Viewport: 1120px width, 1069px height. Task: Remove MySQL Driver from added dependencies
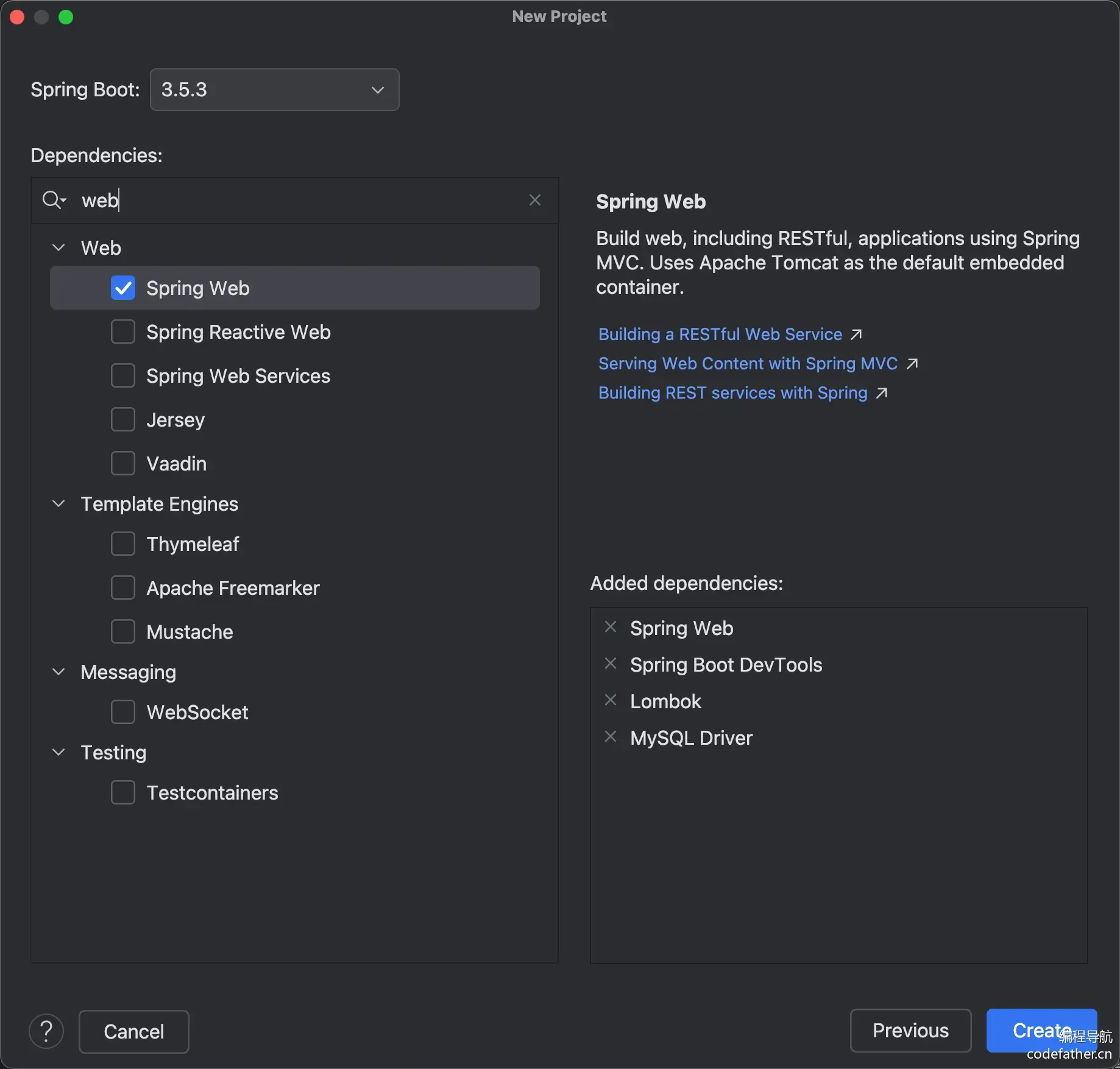[x=611, y=737]
